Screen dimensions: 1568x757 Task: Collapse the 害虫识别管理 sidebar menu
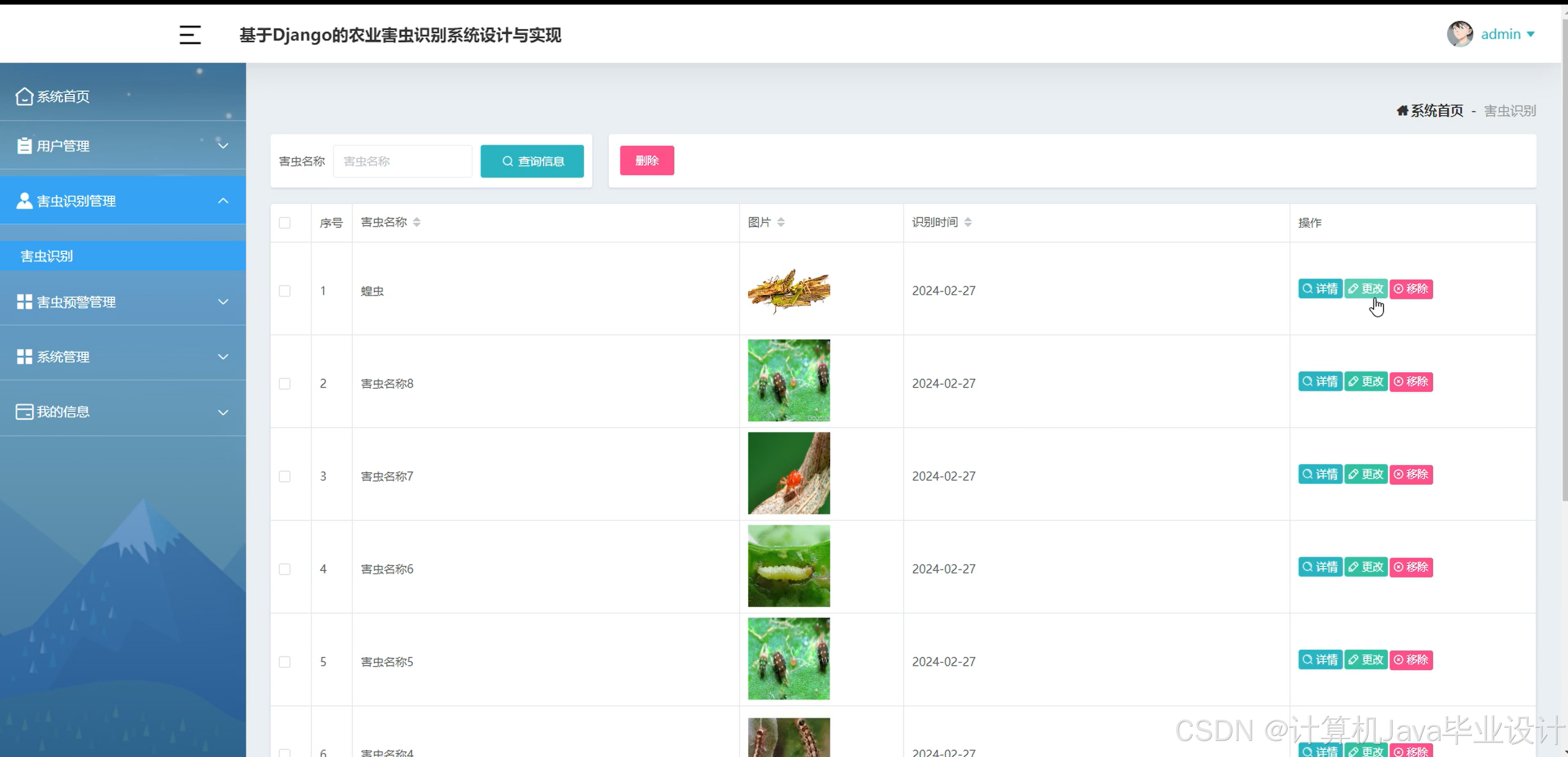coord(123,200)
